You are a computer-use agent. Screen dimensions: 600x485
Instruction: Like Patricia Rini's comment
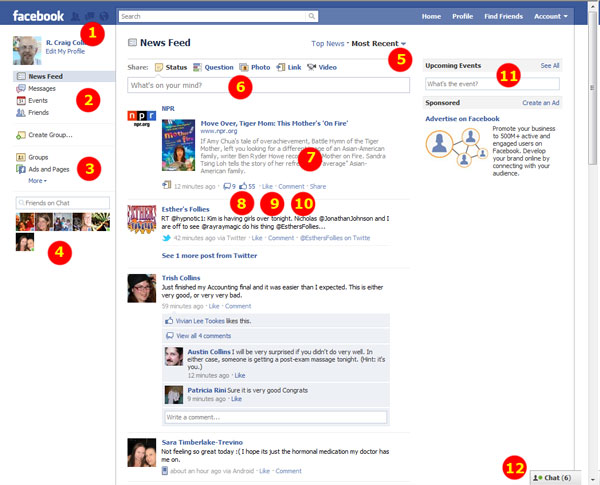tap(236, 399)
